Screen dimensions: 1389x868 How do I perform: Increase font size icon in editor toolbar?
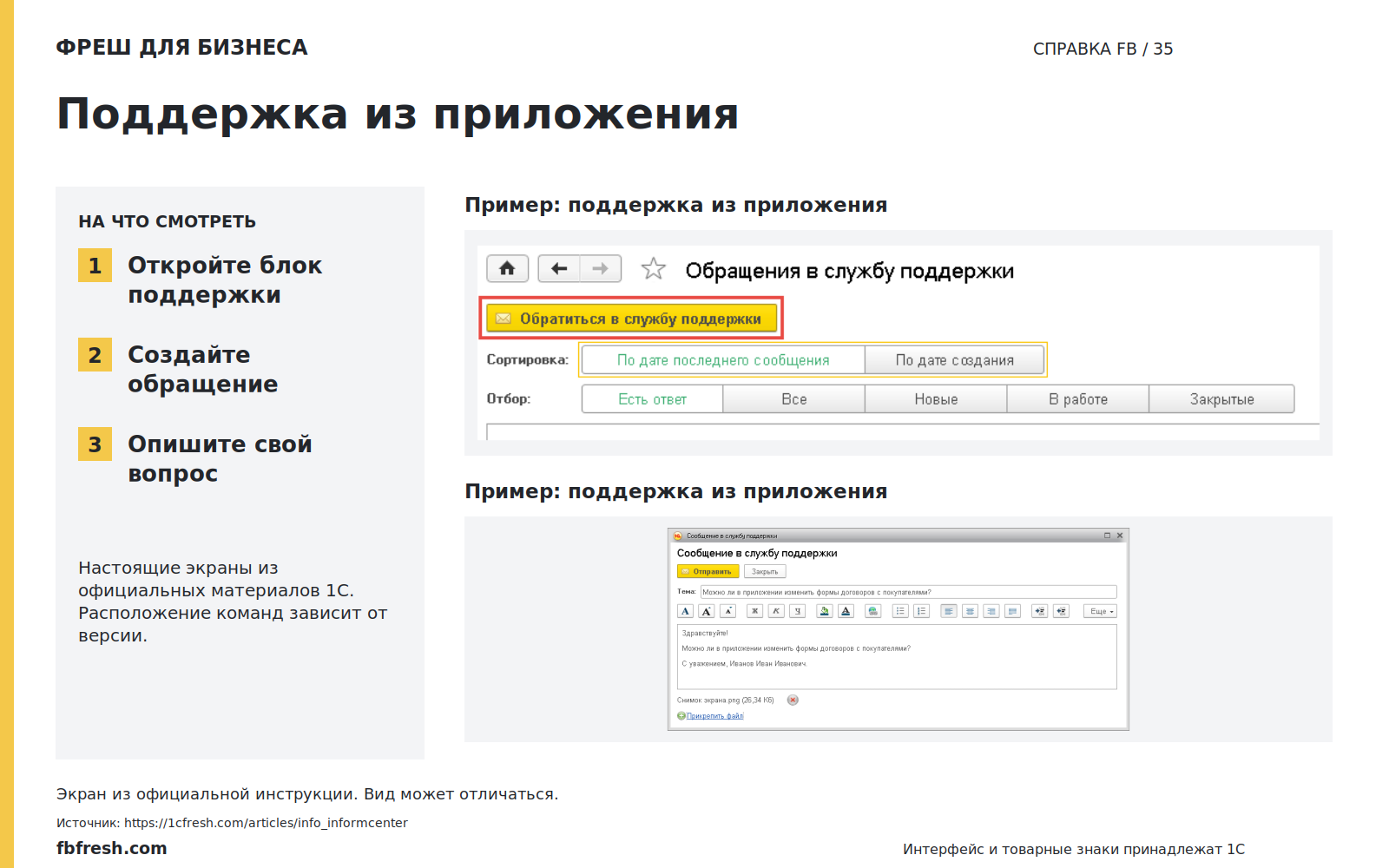(707, 611)
